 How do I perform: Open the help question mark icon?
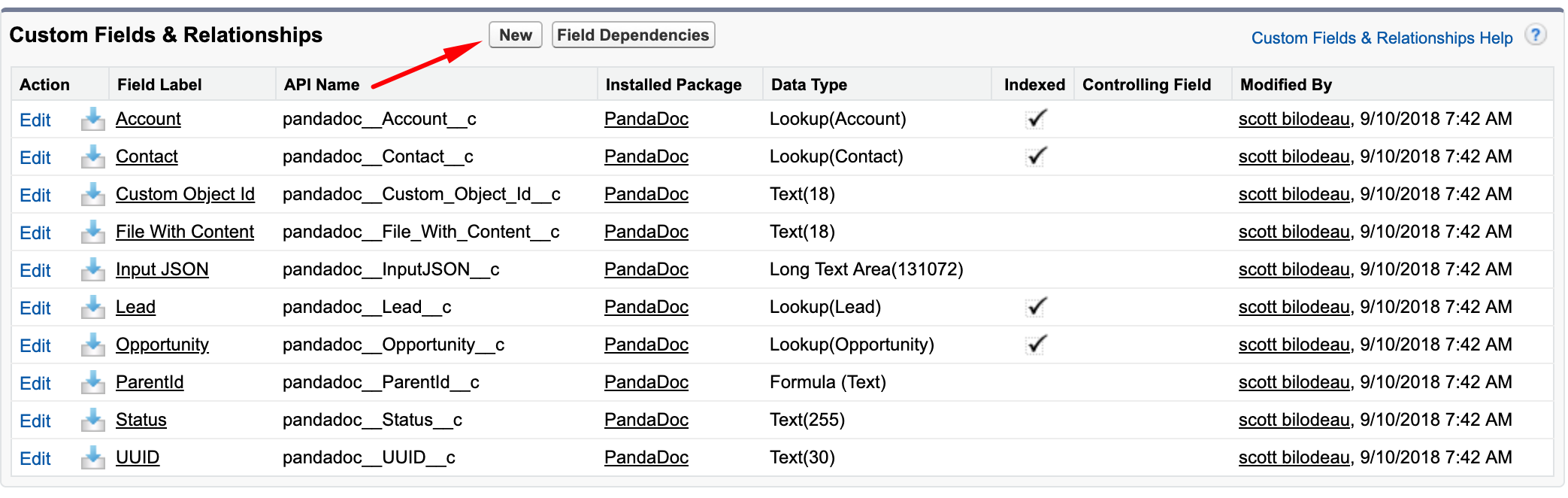(1536, 35)
